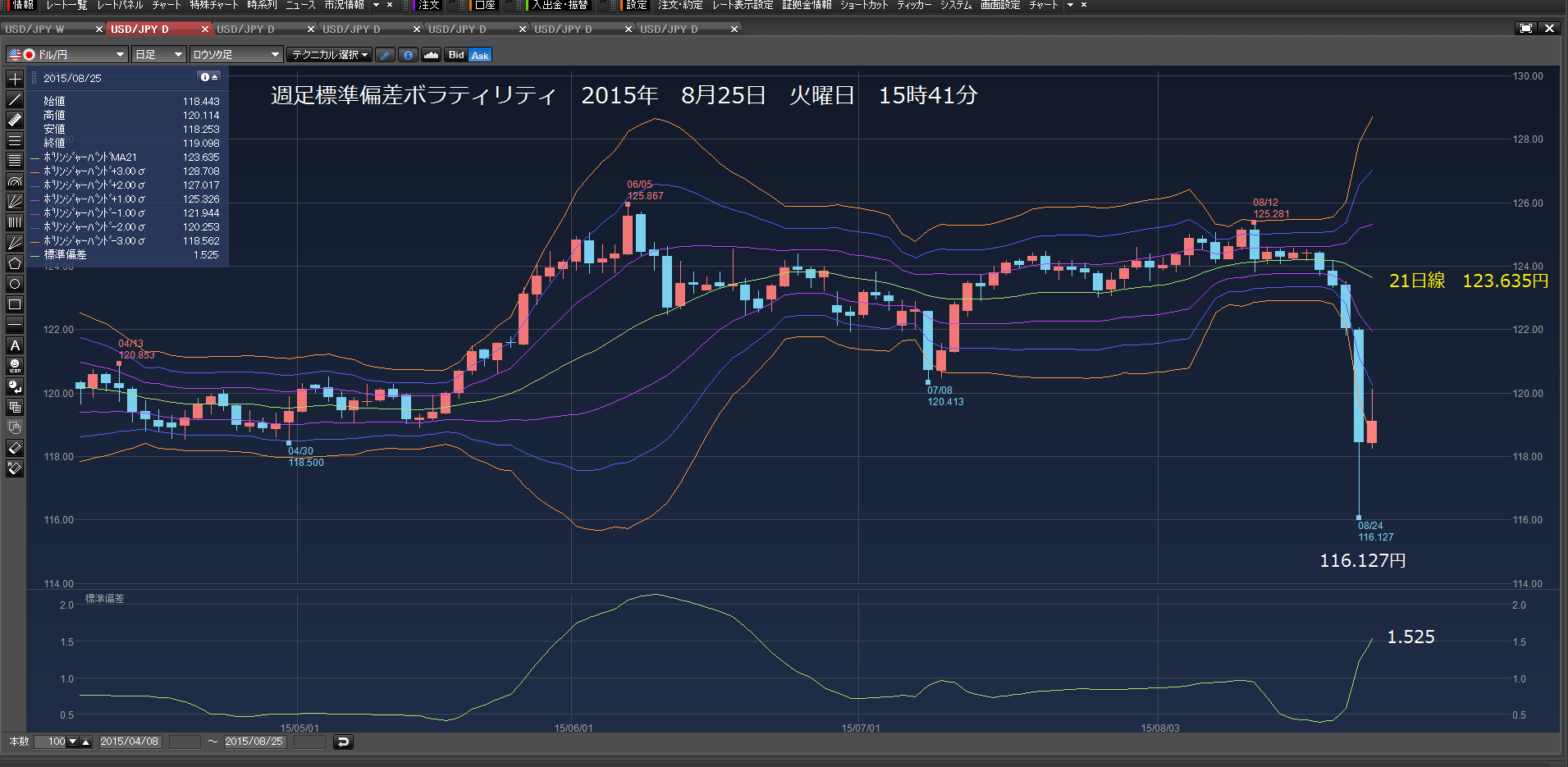Increase bar count with up arrow
Viewport: 1568px width, 767px height.
[x=85, y=742]
